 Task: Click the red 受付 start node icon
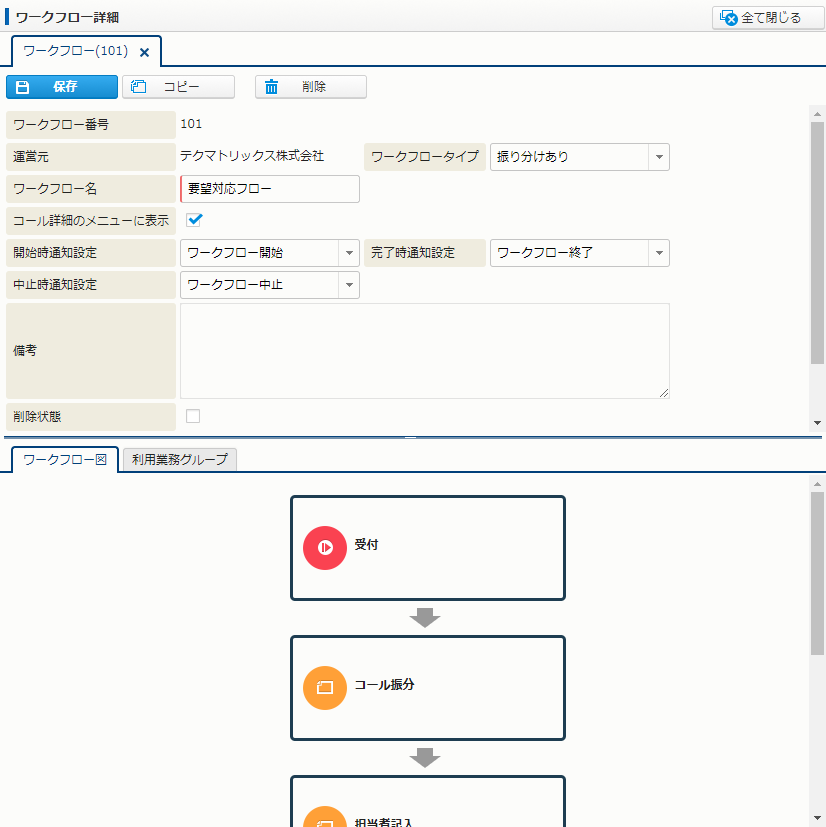pos(325,547)
